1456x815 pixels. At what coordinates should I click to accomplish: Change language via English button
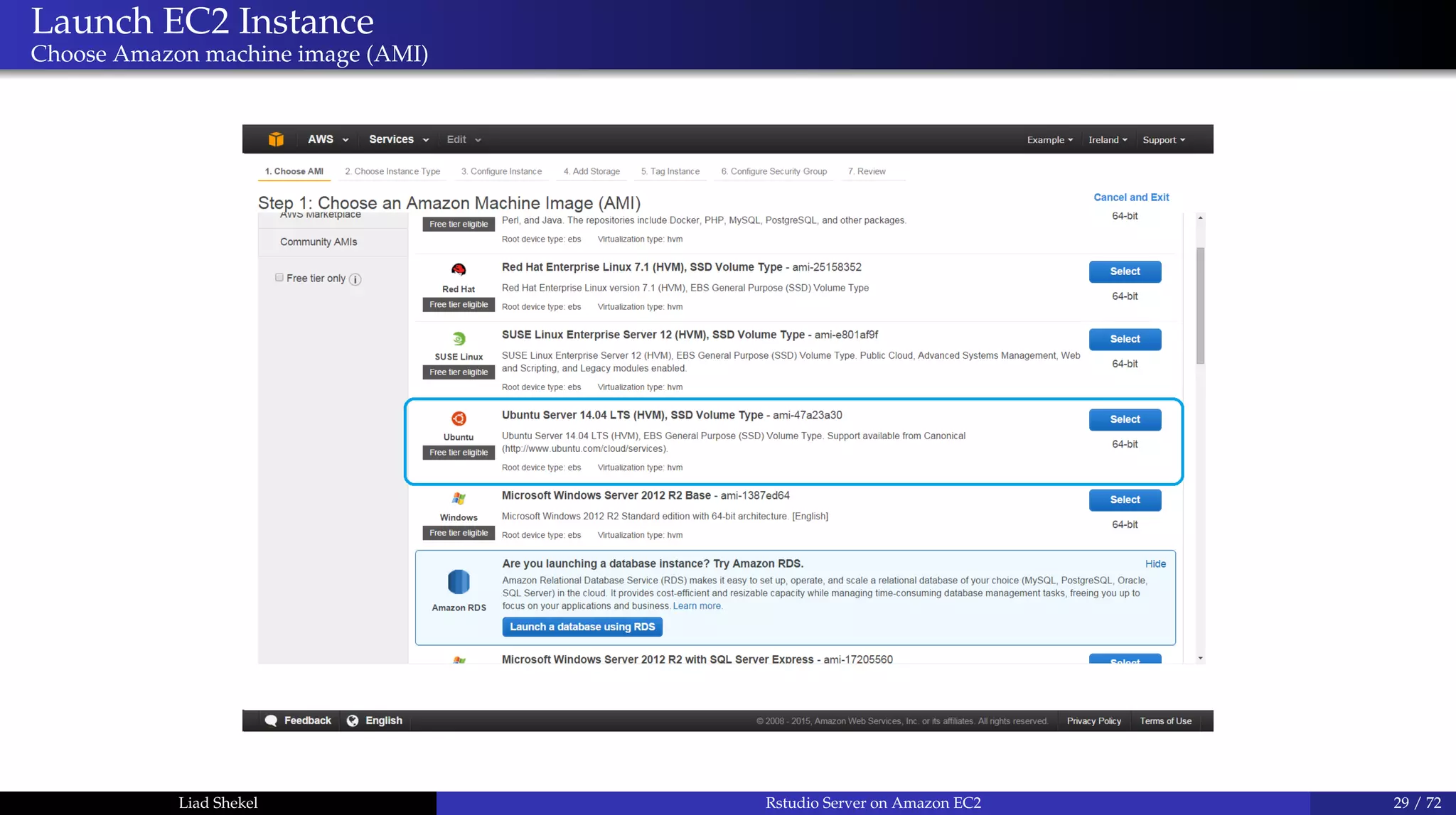(x=375, y=720)
